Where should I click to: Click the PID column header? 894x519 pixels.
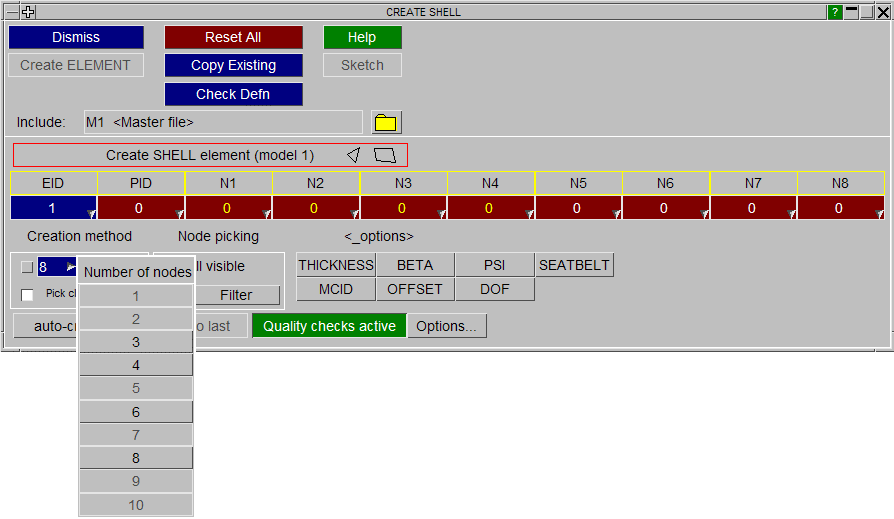(141, 183)
